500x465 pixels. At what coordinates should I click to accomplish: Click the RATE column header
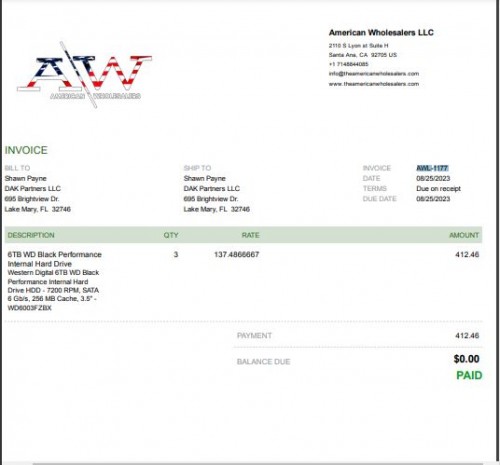pyautogui.click(x=250, y=235)
